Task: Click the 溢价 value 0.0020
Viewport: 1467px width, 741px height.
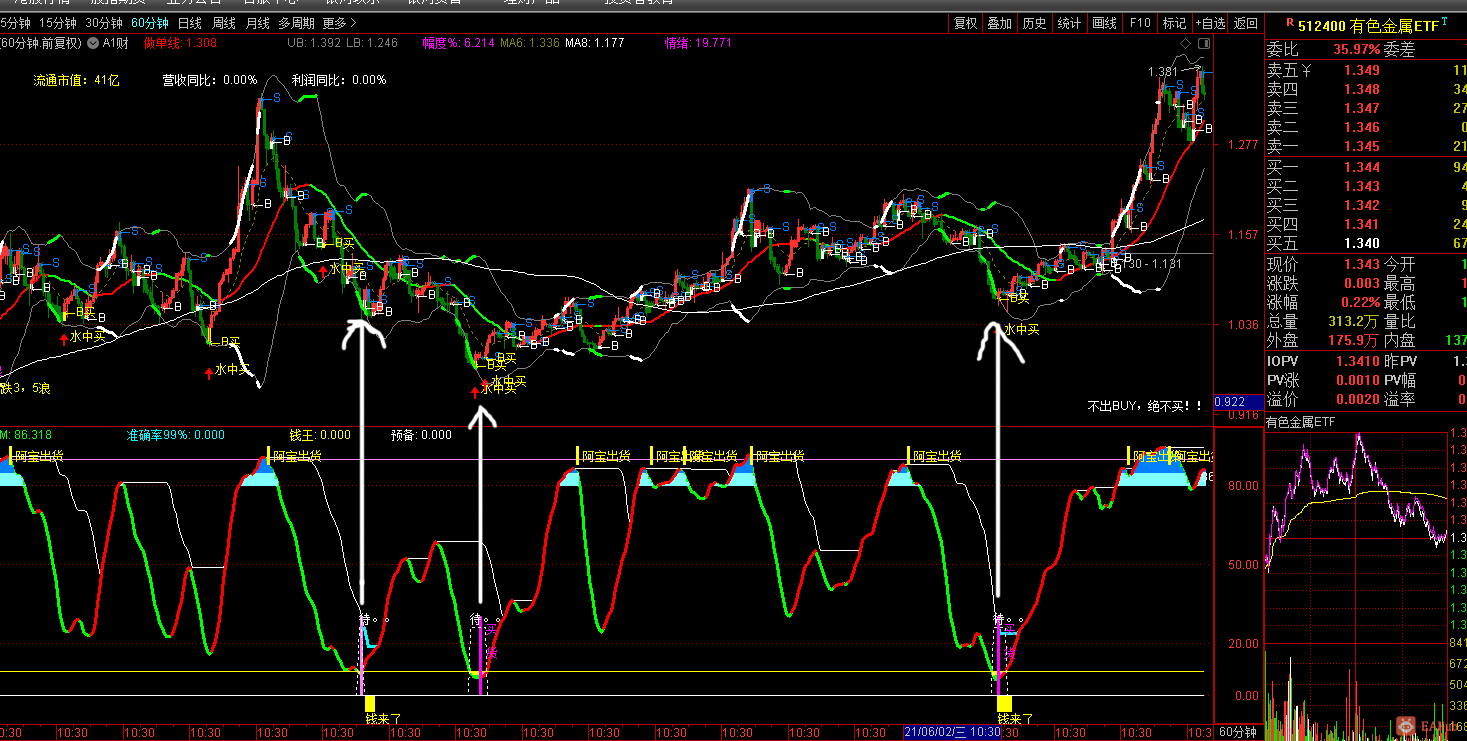Action: click(x=1358, y=399)
